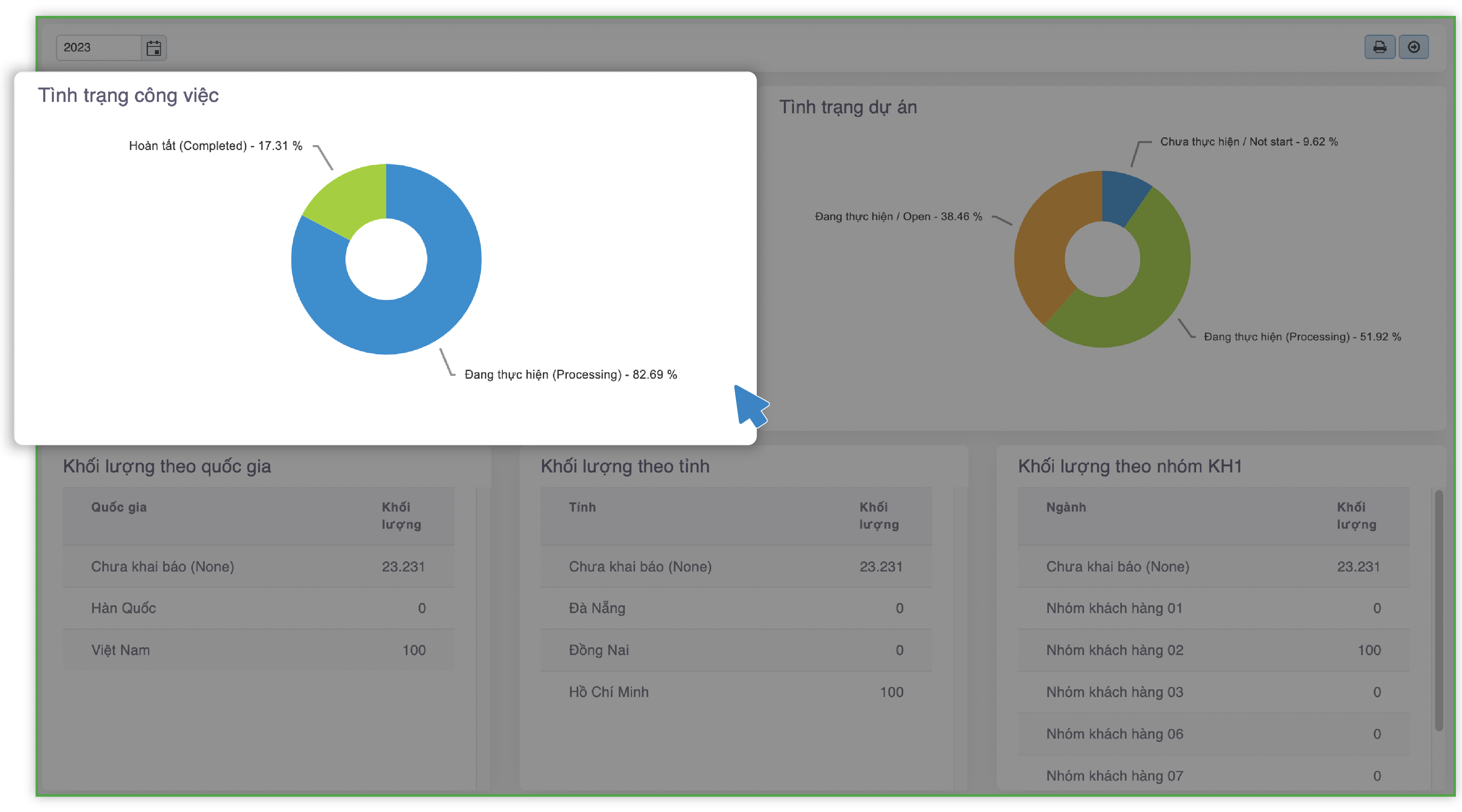Image resolution: width=1462 pixels, height=812 pixels.
Task: Click the 'Quốc gia' column header
Action: [119, 507]
